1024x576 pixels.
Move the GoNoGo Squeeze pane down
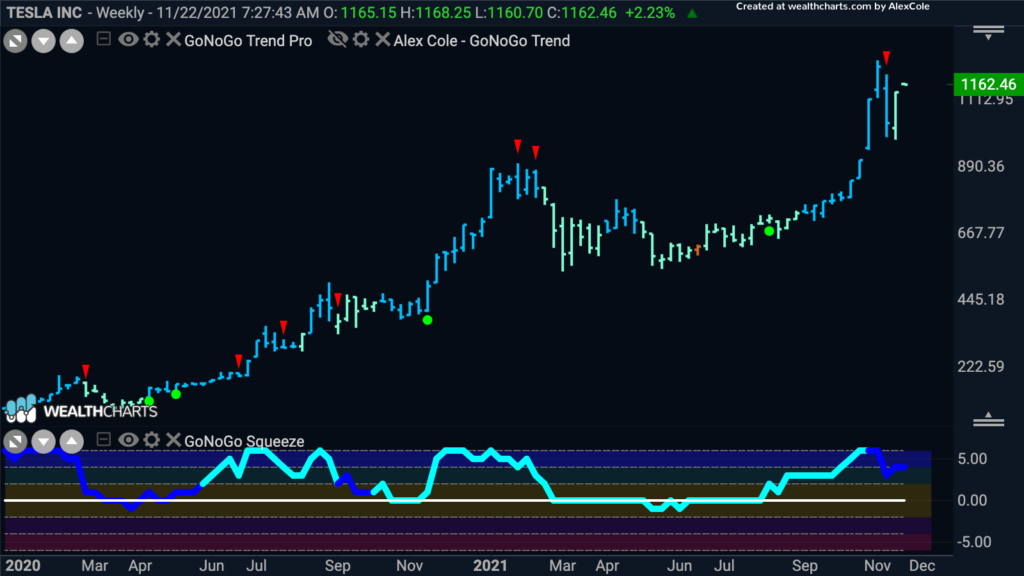[43, 441]
